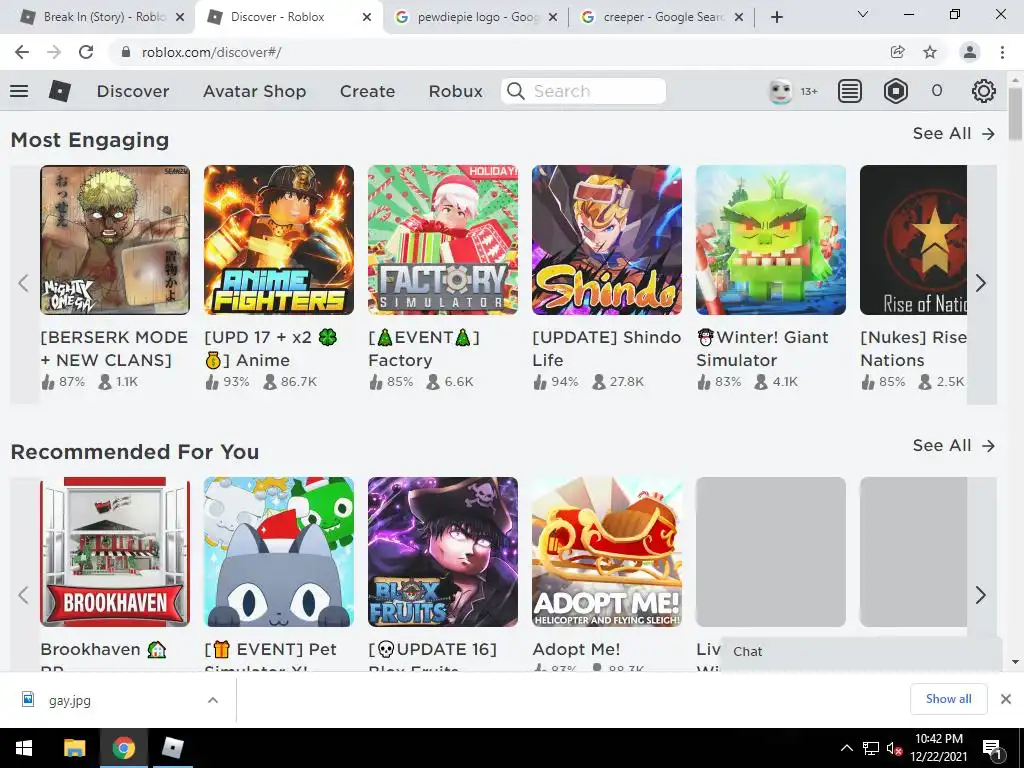1024x768 pixels.
Task: Switch to creeper Google Search tab
Action: [x=663, y=17]
